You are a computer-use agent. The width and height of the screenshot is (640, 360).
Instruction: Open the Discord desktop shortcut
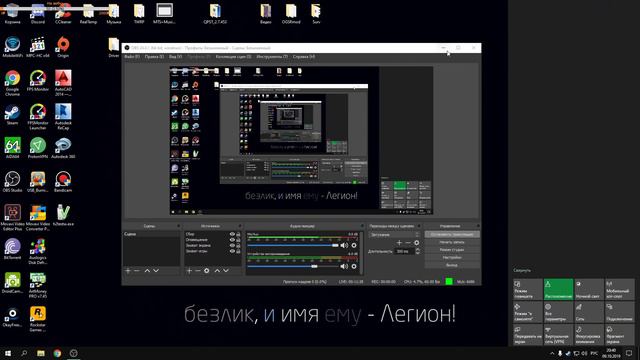pos(38,13)
